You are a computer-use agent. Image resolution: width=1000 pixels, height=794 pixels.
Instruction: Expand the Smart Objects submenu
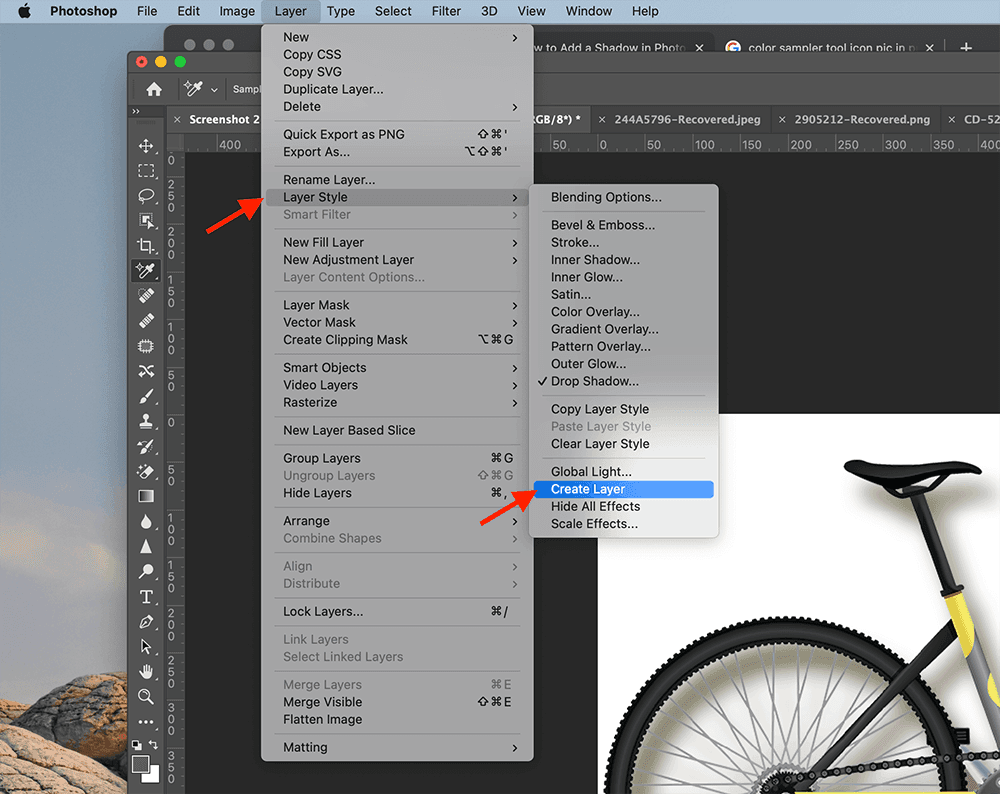coord(397,367)
